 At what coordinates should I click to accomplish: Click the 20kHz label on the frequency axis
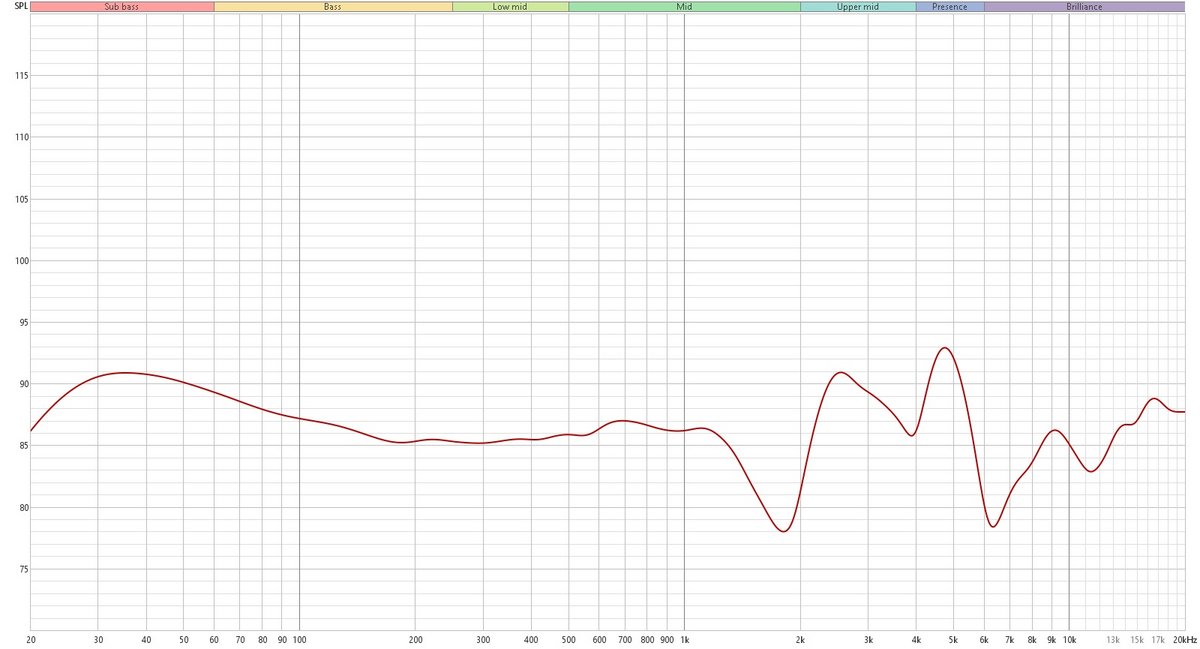point(1185,639)
